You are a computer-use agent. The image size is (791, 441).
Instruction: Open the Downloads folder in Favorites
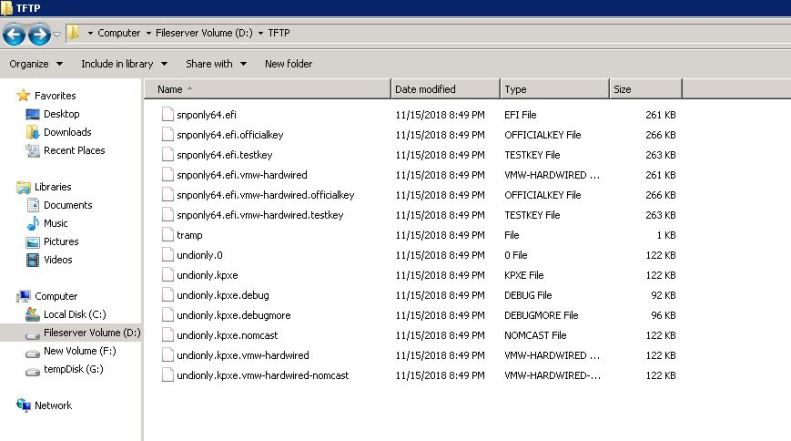pyautogui.click(x=67, y=132)
